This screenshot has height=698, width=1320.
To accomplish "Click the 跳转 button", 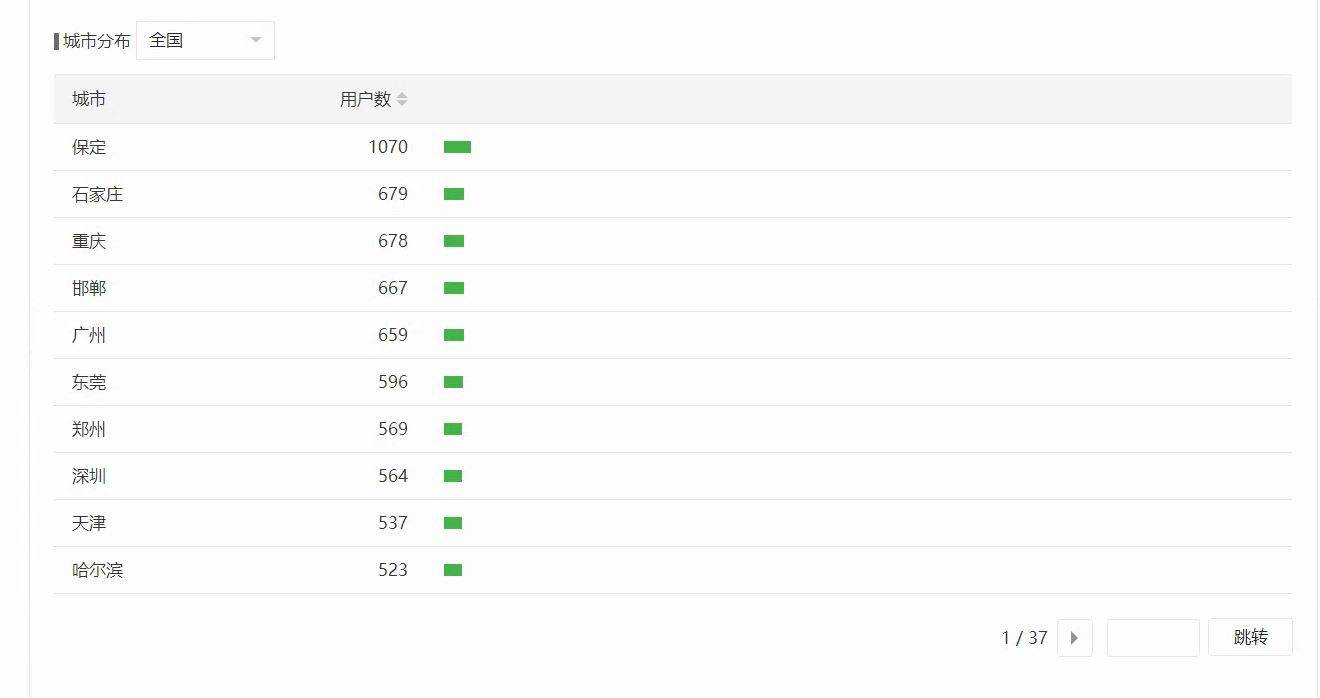I will [x=1250, y=638].
